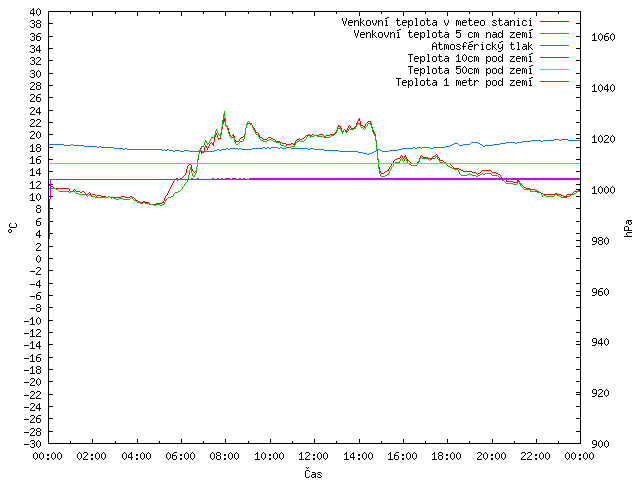Click the pressure tick label '1040'
640x480 pixels.
click(603, 88)
